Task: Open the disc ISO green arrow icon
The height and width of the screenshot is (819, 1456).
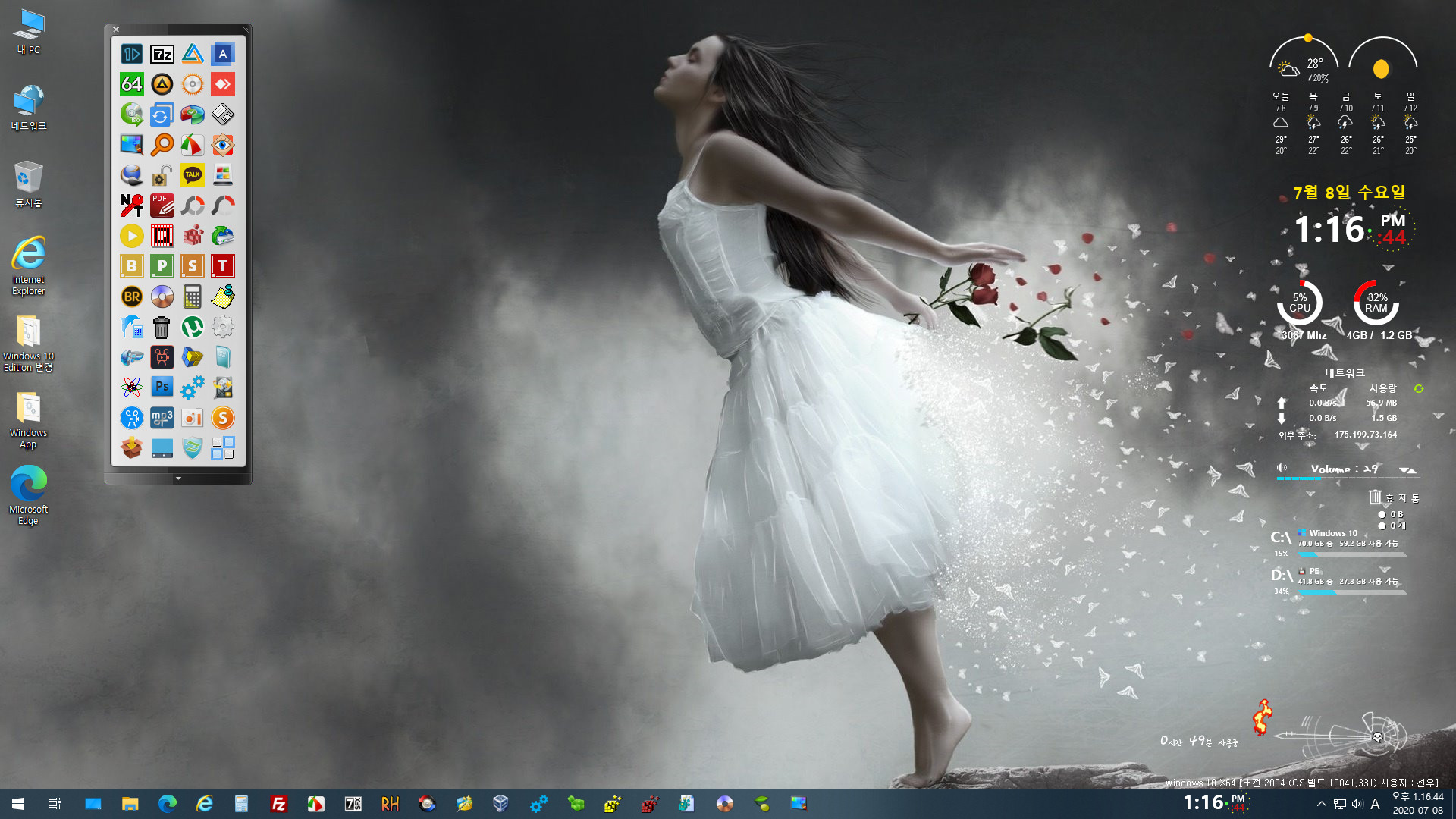Action: 131,115
